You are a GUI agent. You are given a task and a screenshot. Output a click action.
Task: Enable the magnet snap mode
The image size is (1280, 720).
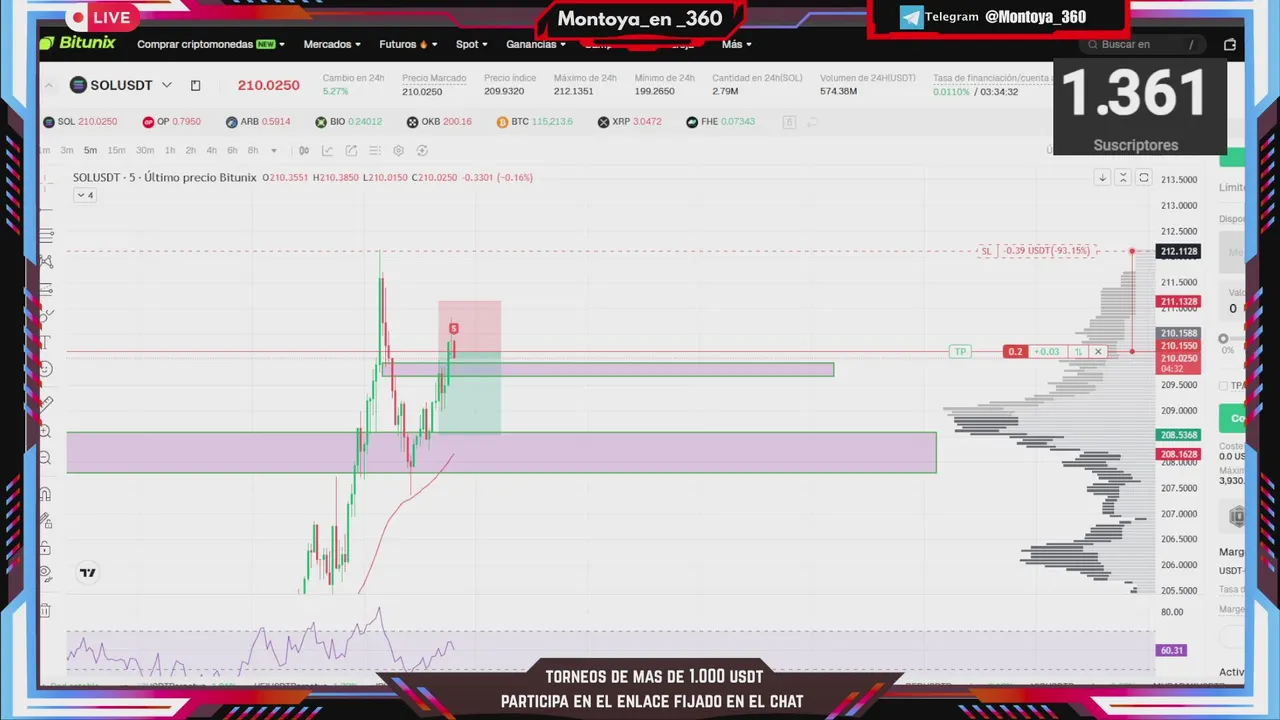(x=46, y=494)
